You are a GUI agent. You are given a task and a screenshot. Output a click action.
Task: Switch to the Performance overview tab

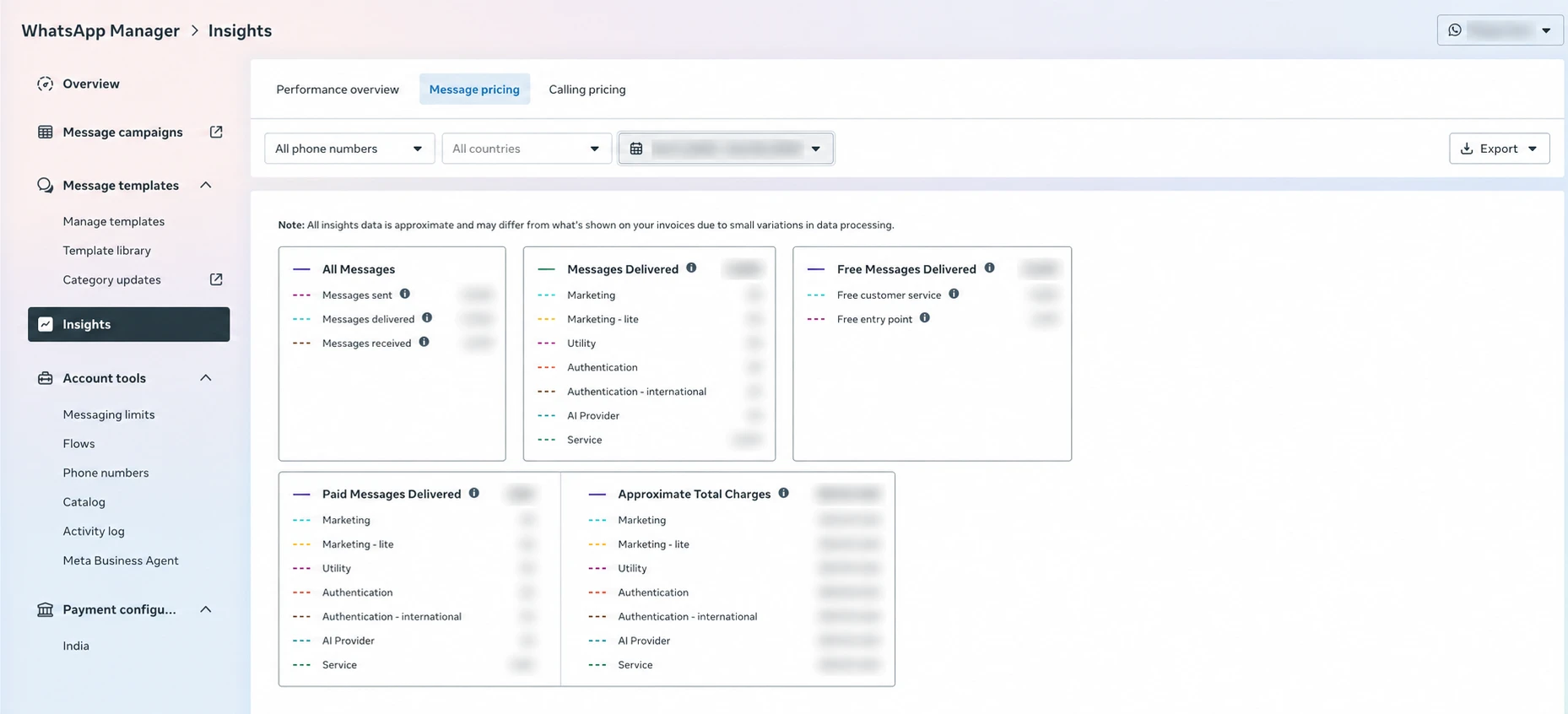(x=338, y=89)
